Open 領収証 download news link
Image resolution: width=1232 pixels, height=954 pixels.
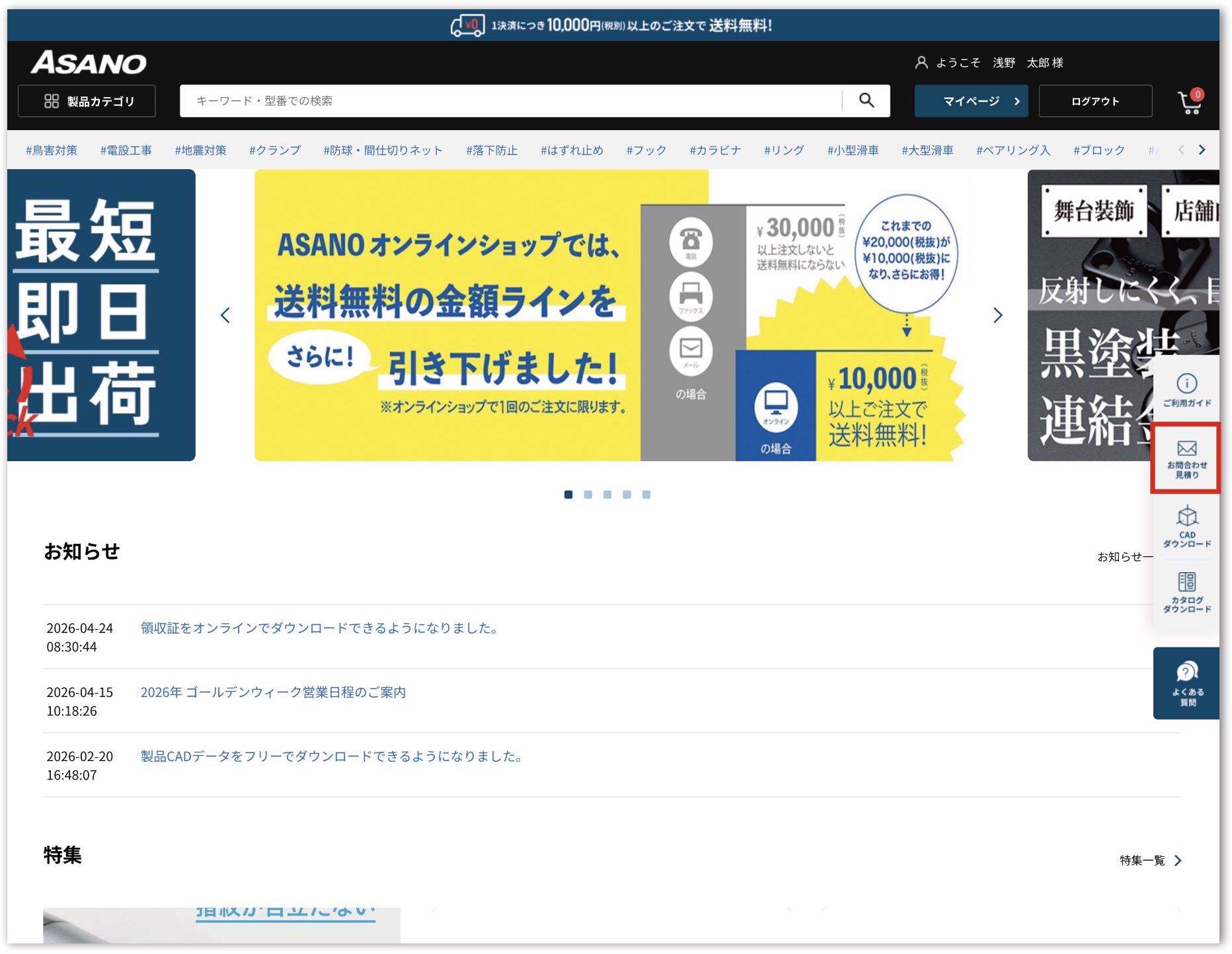point(319,628)
